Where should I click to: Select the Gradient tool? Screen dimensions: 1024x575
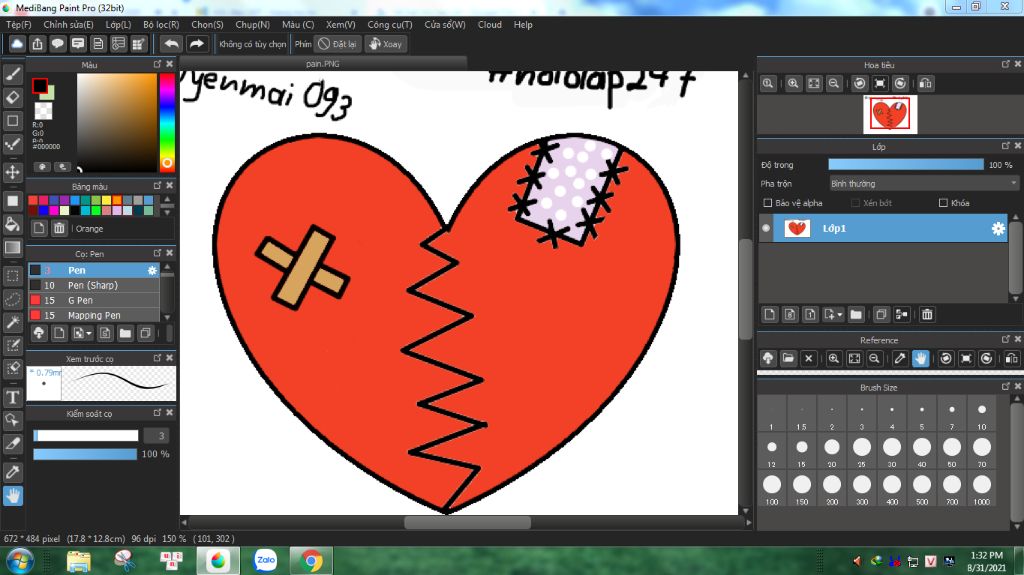point(12,248)
